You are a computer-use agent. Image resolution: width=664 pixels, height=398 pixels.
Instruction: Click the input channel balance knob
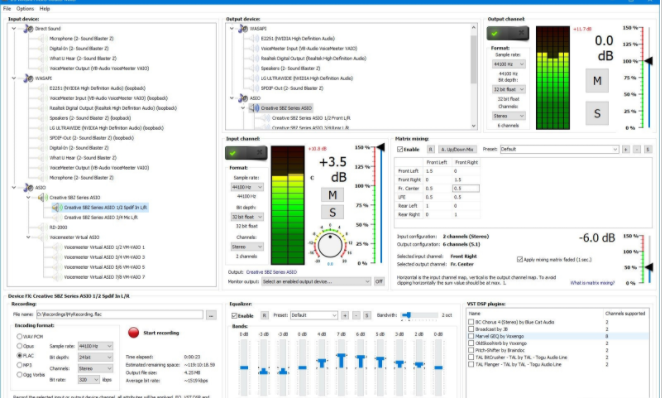(330, 246)
